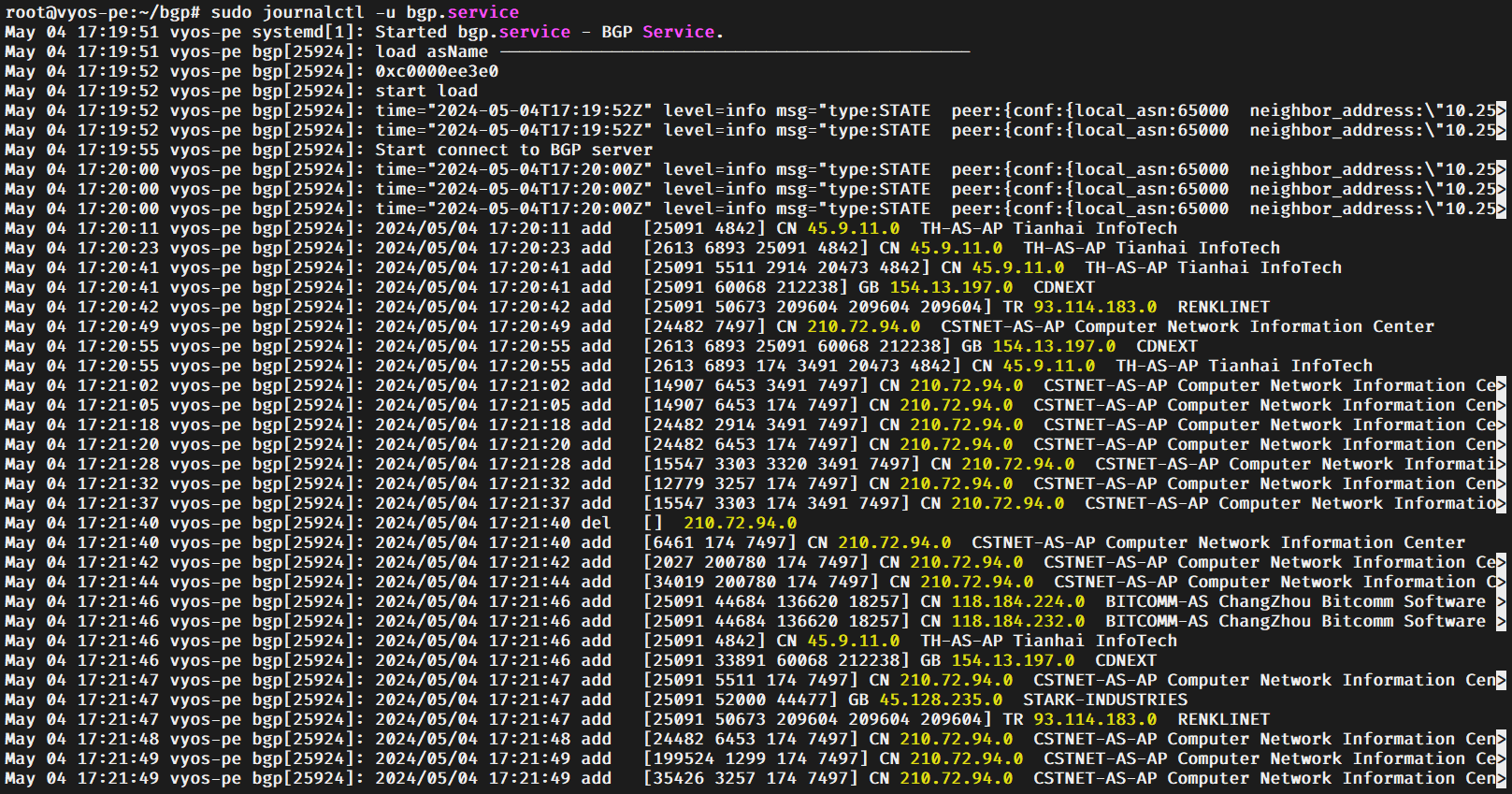The width and height of the screenshot is (1512, 794).
Task: Click the journal timestamp May 04 17:21:48
Action: 82,739
